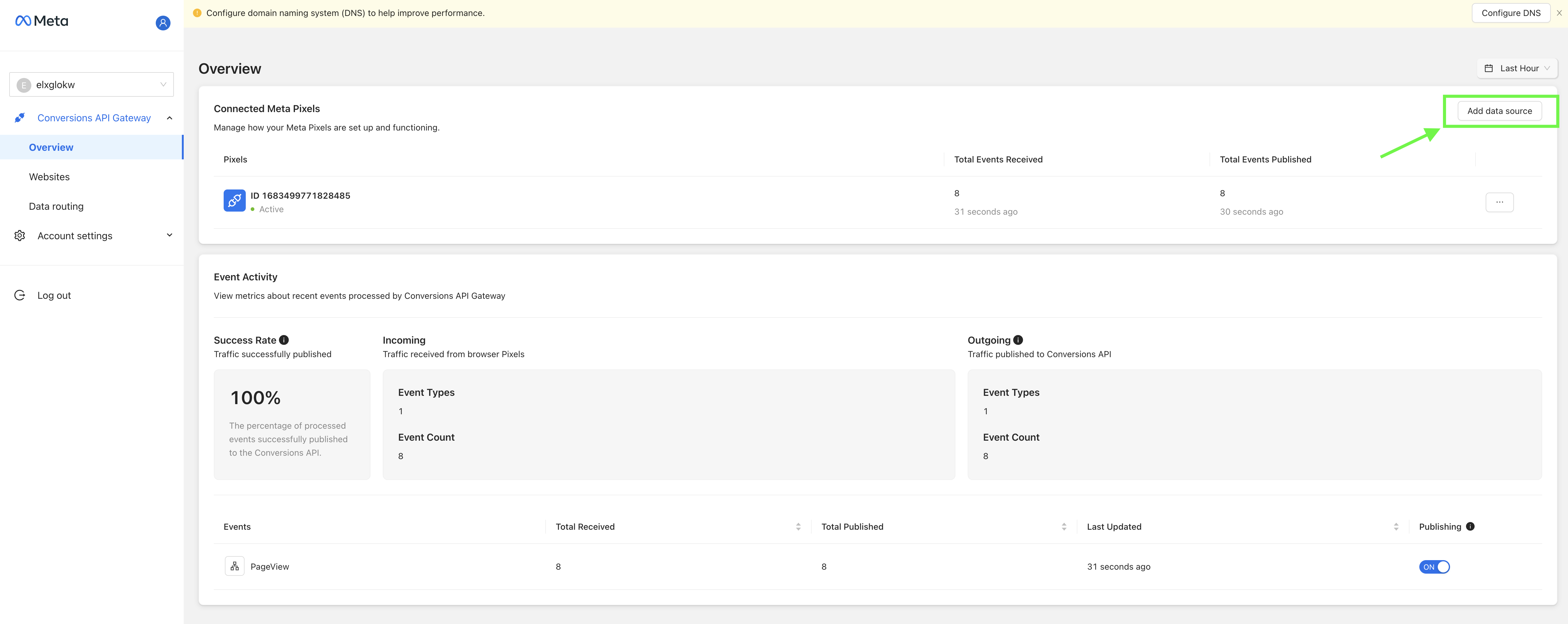Click the Log out arrow icon

pos(20,296)
